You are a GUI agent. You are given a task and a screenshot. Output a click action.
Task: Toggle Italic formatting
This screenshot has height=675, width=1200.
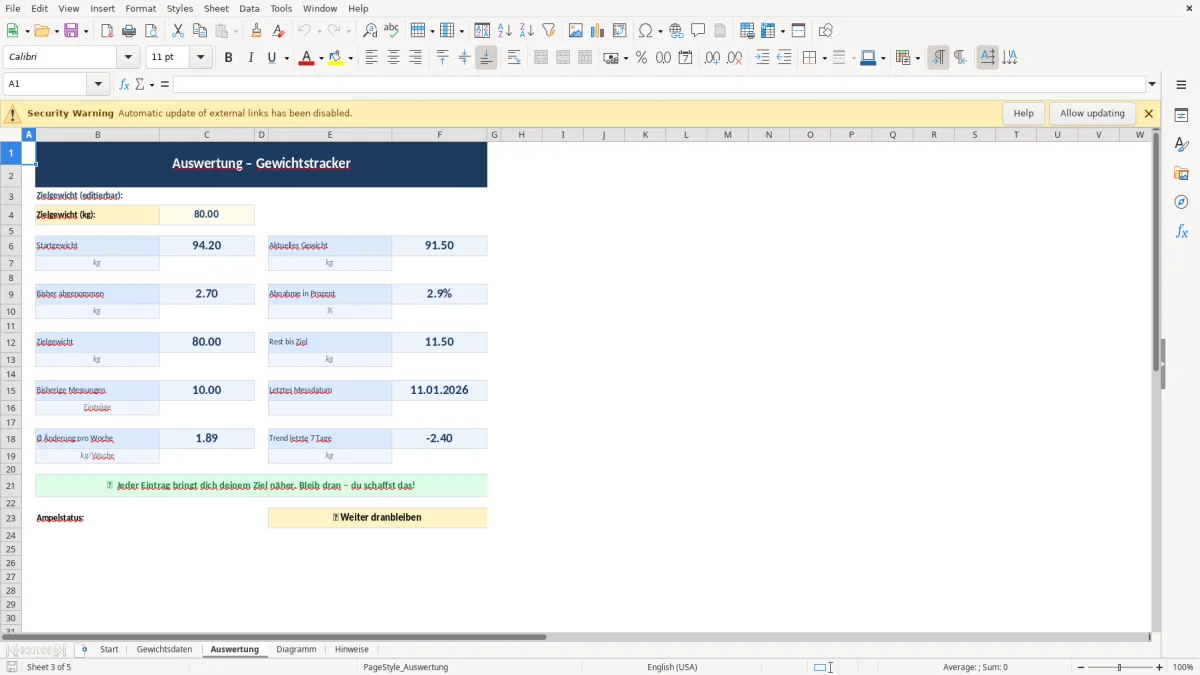click(251, 58)
